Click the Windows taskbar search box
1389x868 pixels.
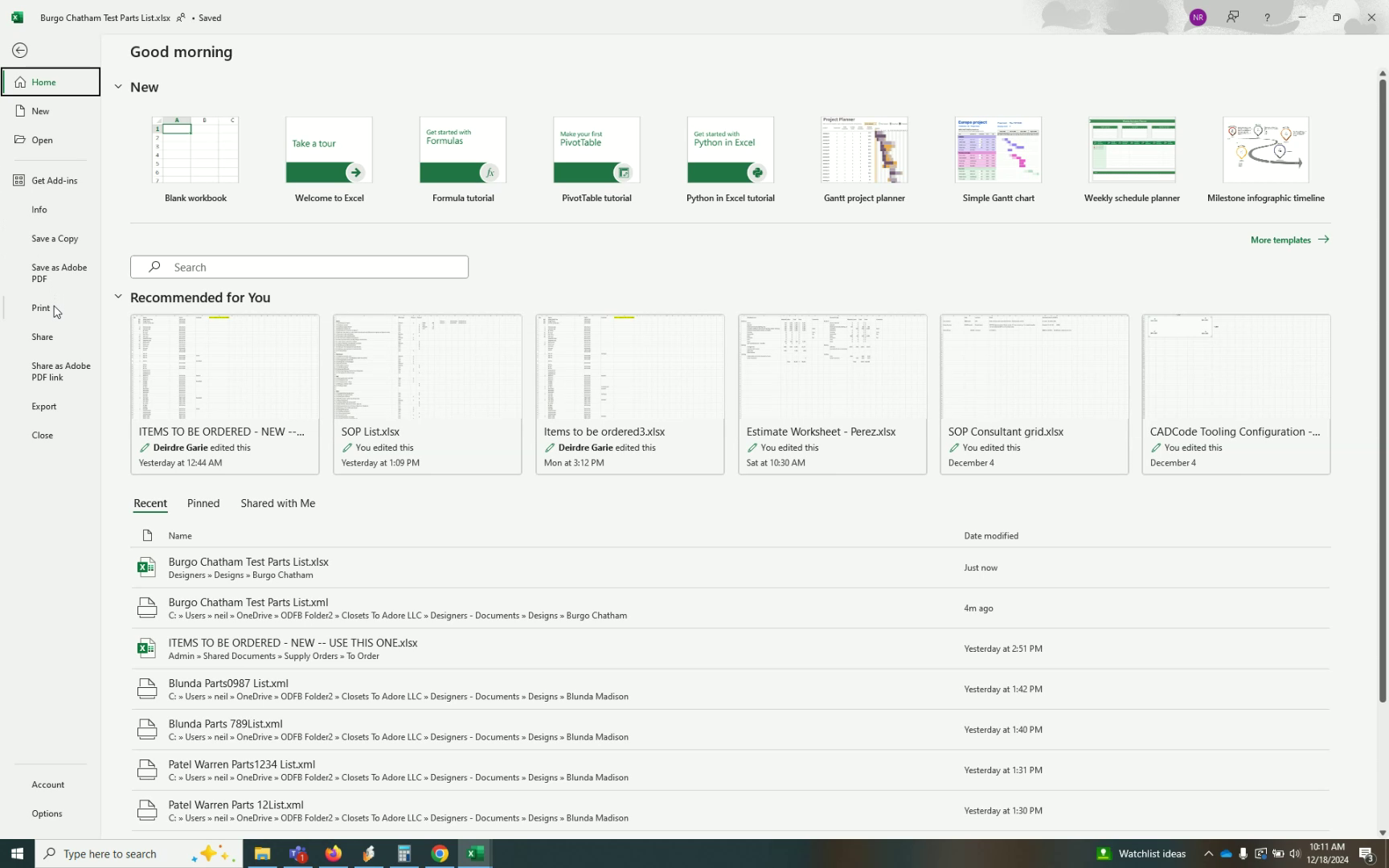click(x=138, y=854)
